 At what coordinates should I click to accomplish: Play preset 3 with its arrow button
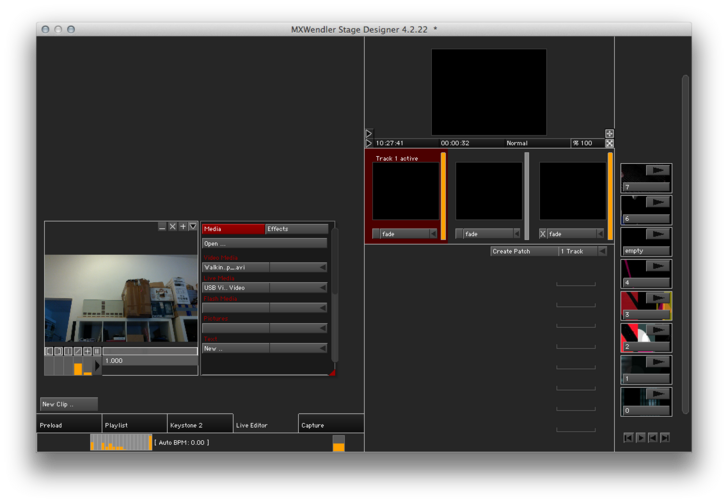pyautogui.click(x=658, y=298)
